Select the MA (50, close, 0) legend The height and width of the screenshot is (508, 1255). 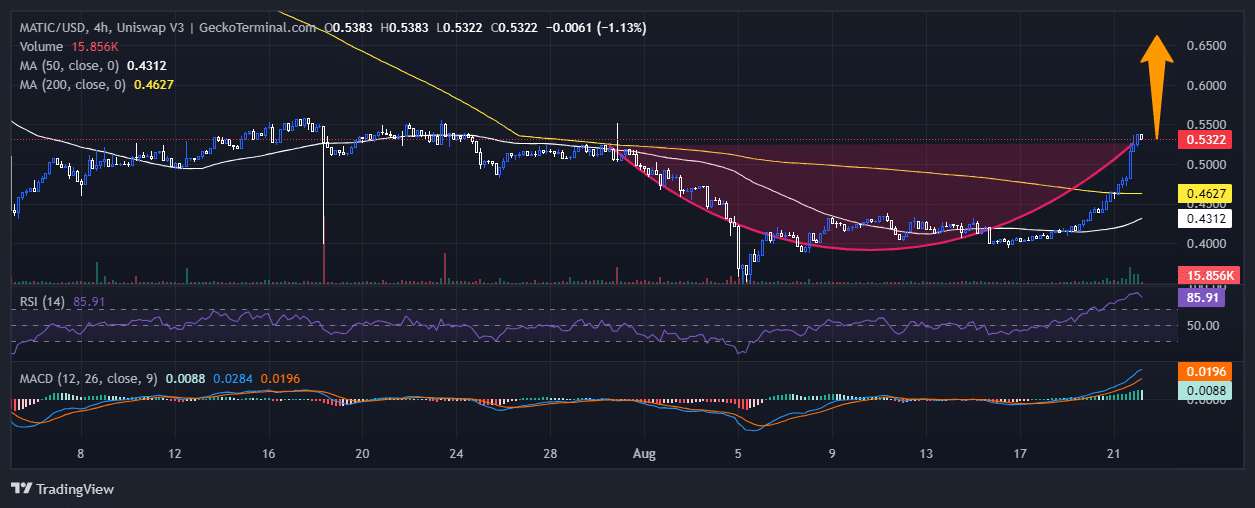[x=69, y=66]
